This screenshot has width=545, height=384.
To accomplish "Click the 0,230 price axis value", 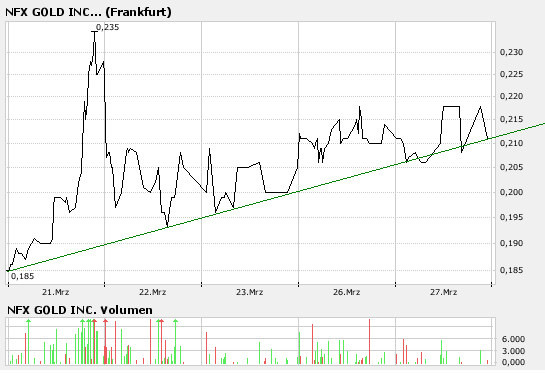I will (511, 52).
